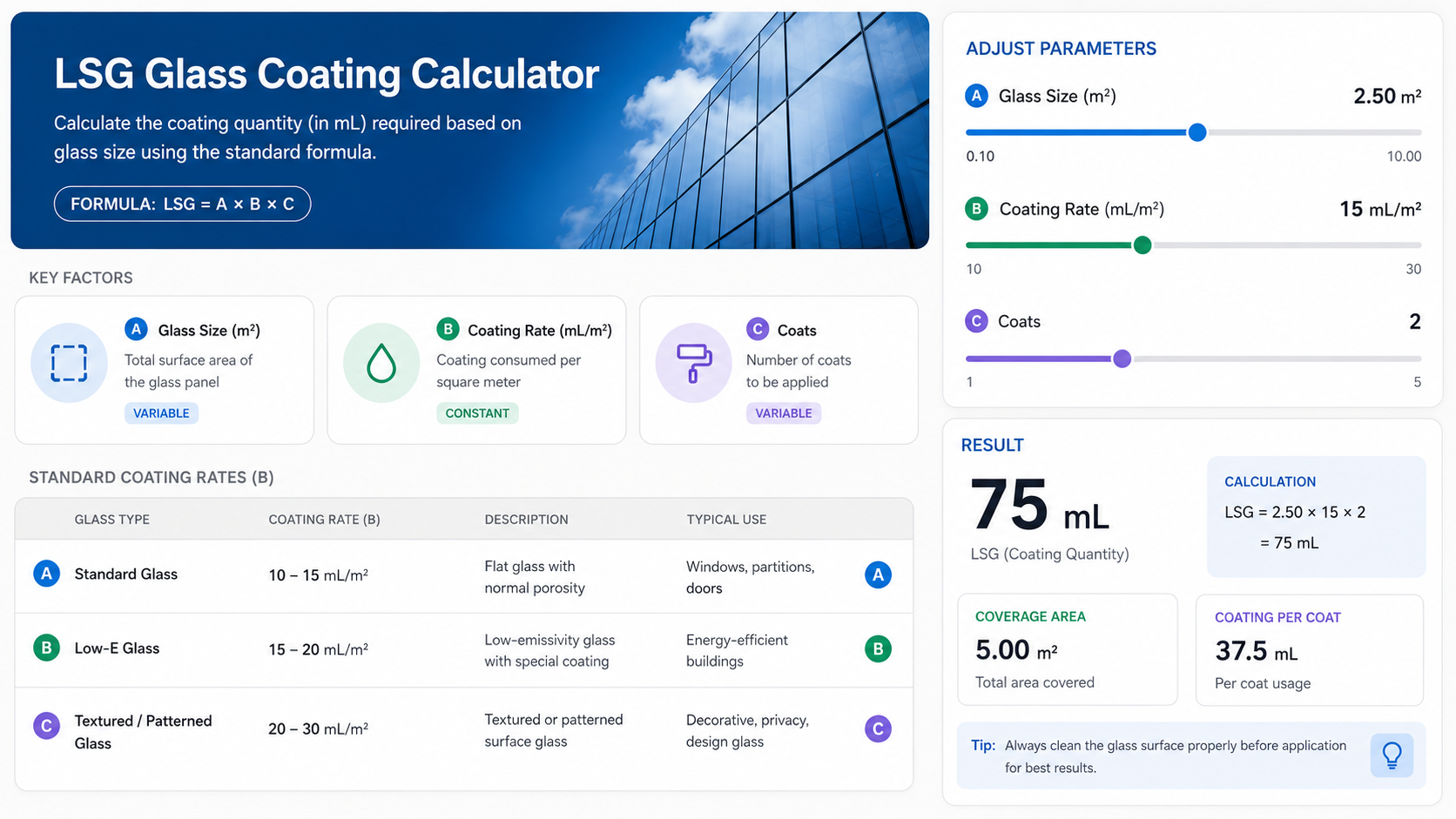This screenshot has height=819, width=1456.
Task: Click the A badge in the Glass Size key factor card
Action: coord(136,329)
